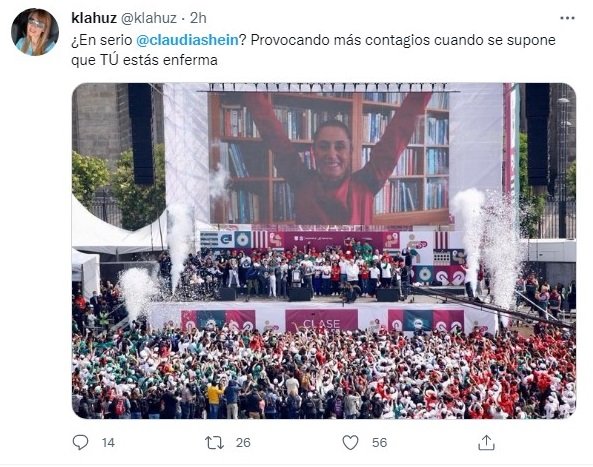Like the tweet with the heart icon
The width and height of the screenshot is (593, 467).
[x=350, y=442]
